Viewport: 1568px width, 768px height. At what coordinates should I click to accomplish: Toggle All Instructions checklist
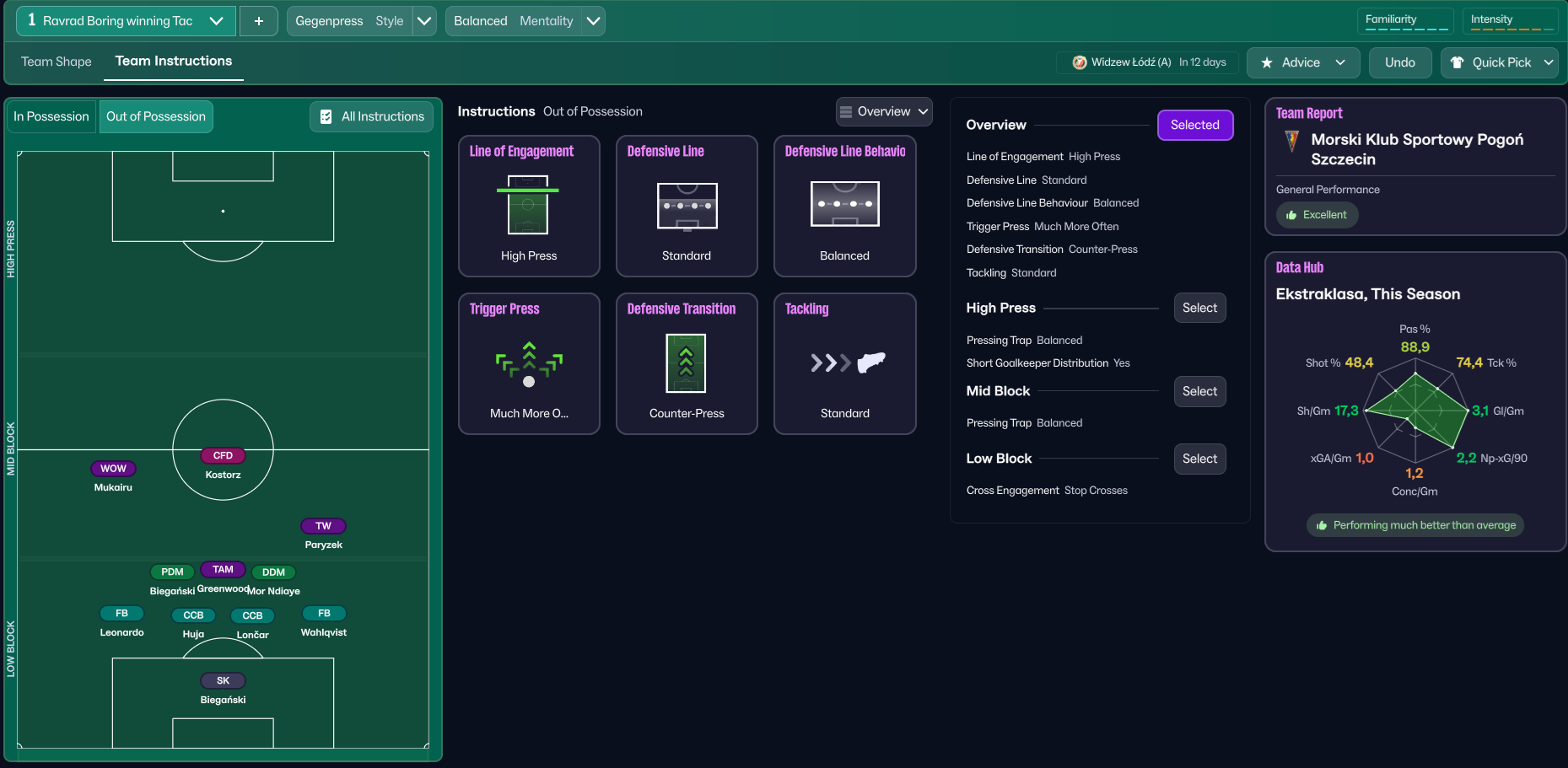click(x=372, y=116)
